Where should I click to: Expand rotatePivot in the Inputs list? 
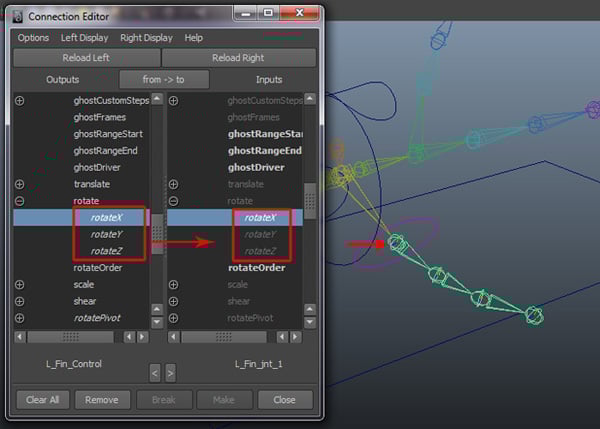click(173, 318)
